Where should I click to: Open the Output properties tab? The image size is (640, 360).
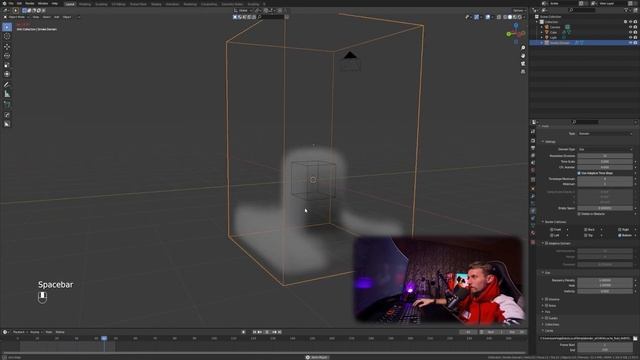(533, 148)
